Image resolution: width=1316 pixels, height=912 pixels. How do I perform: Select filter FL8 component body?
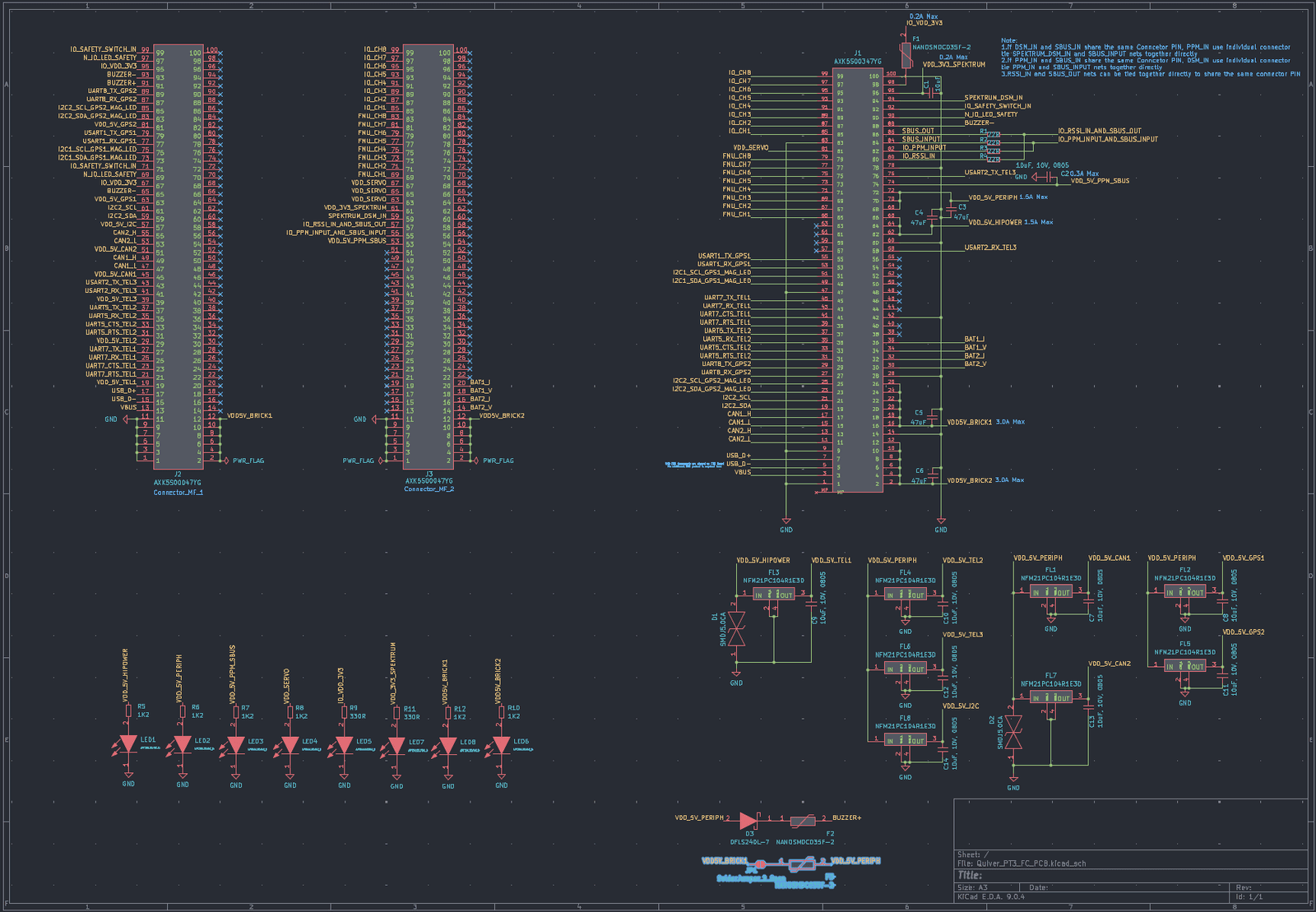coord(906,740)
